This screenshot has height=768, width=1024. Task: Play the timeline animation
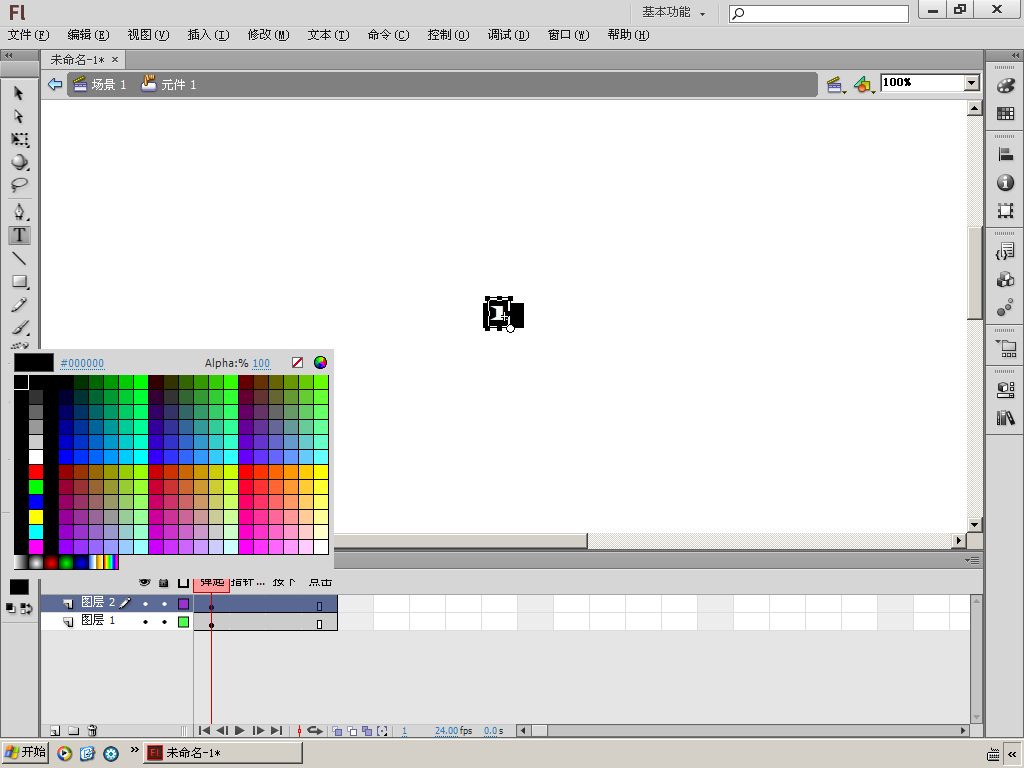(x=240, y=731)
